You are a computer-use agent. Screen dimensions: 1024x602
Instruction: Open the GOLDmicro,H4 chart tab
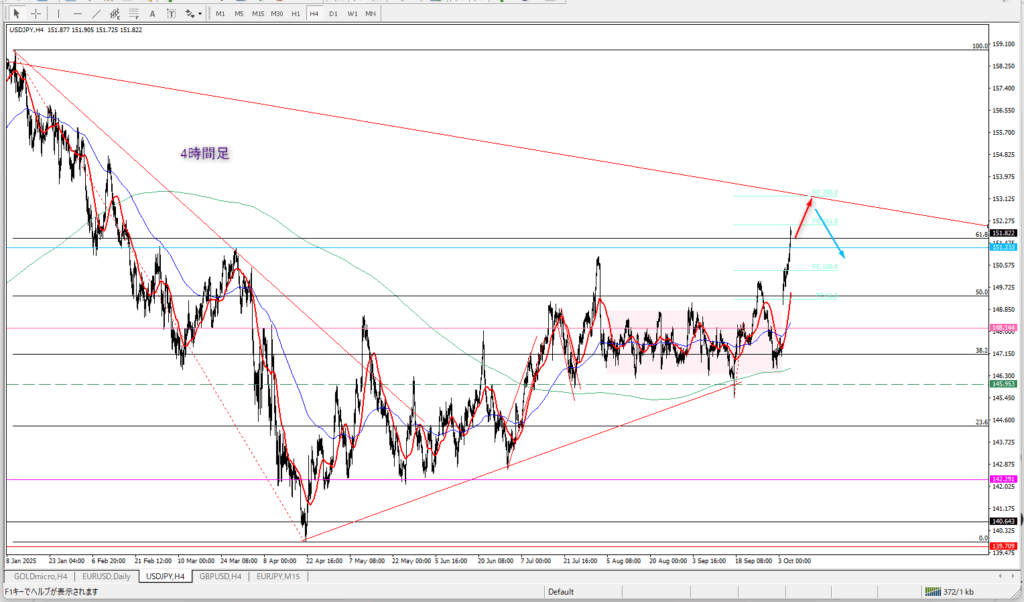pyautogui.click(x=40, y=577)
